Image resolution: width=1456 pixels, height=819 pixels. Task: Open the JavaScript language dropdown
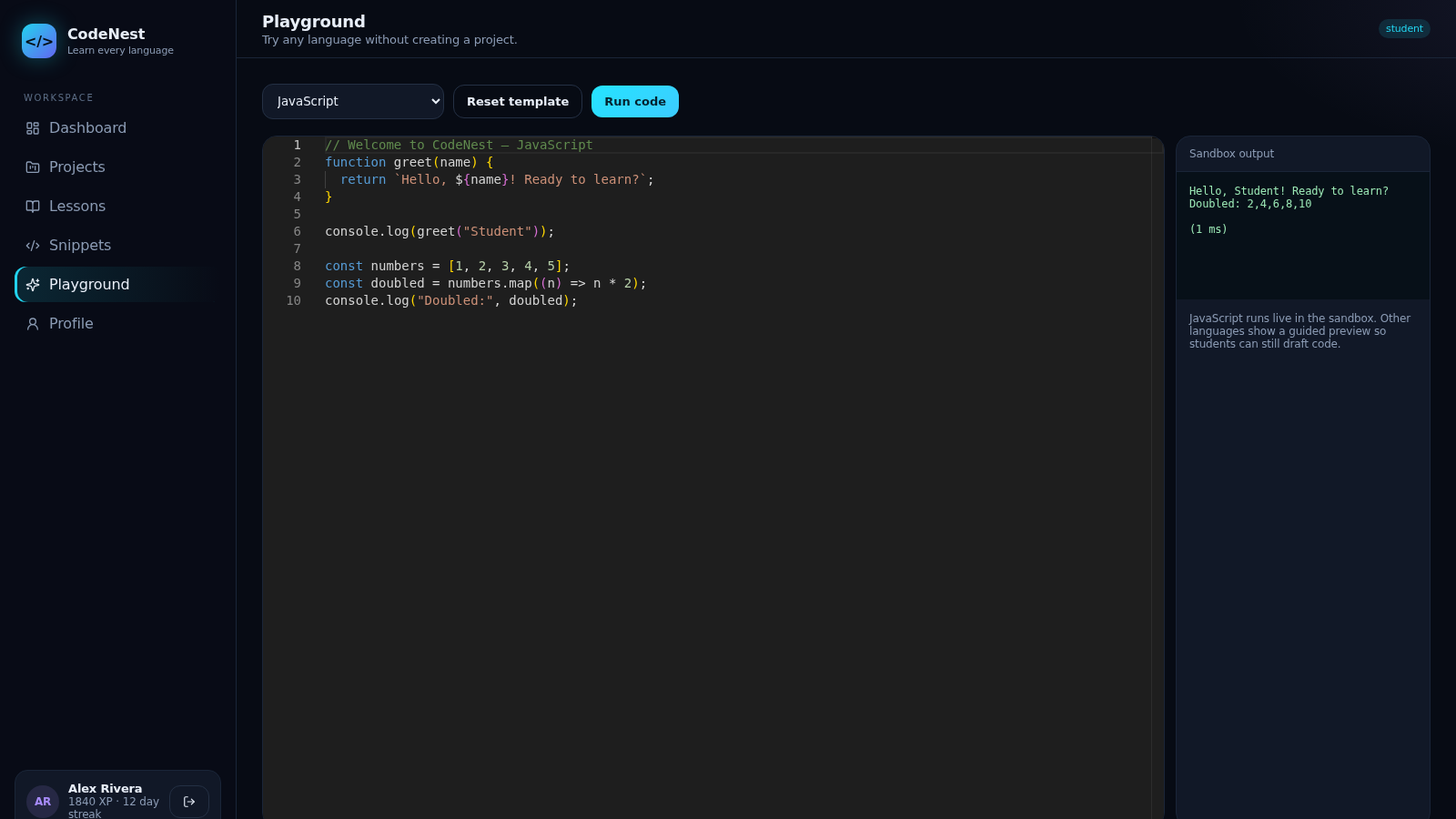353,102
